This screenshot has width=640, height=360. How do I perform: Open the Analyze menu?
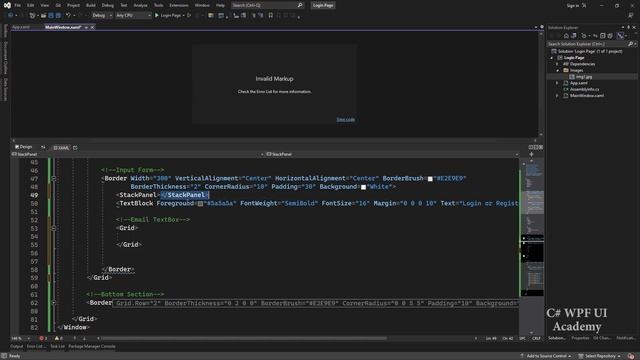pyautogui.click(x=140, y=5)
